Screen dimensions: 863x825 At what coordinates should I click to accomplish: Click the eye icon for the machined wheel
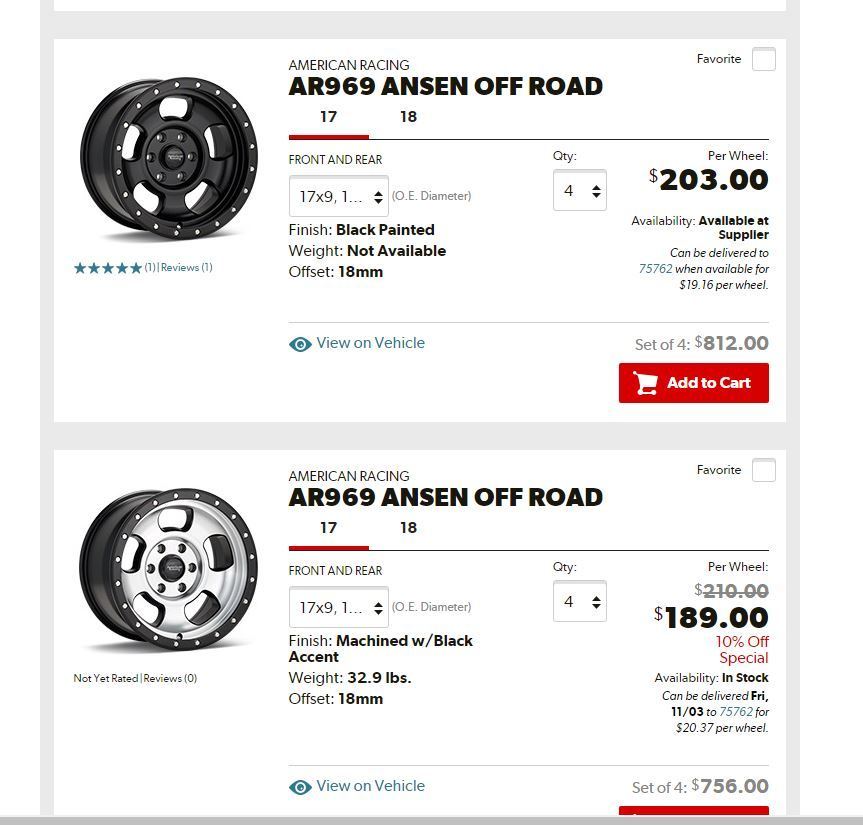click(299, 787)
